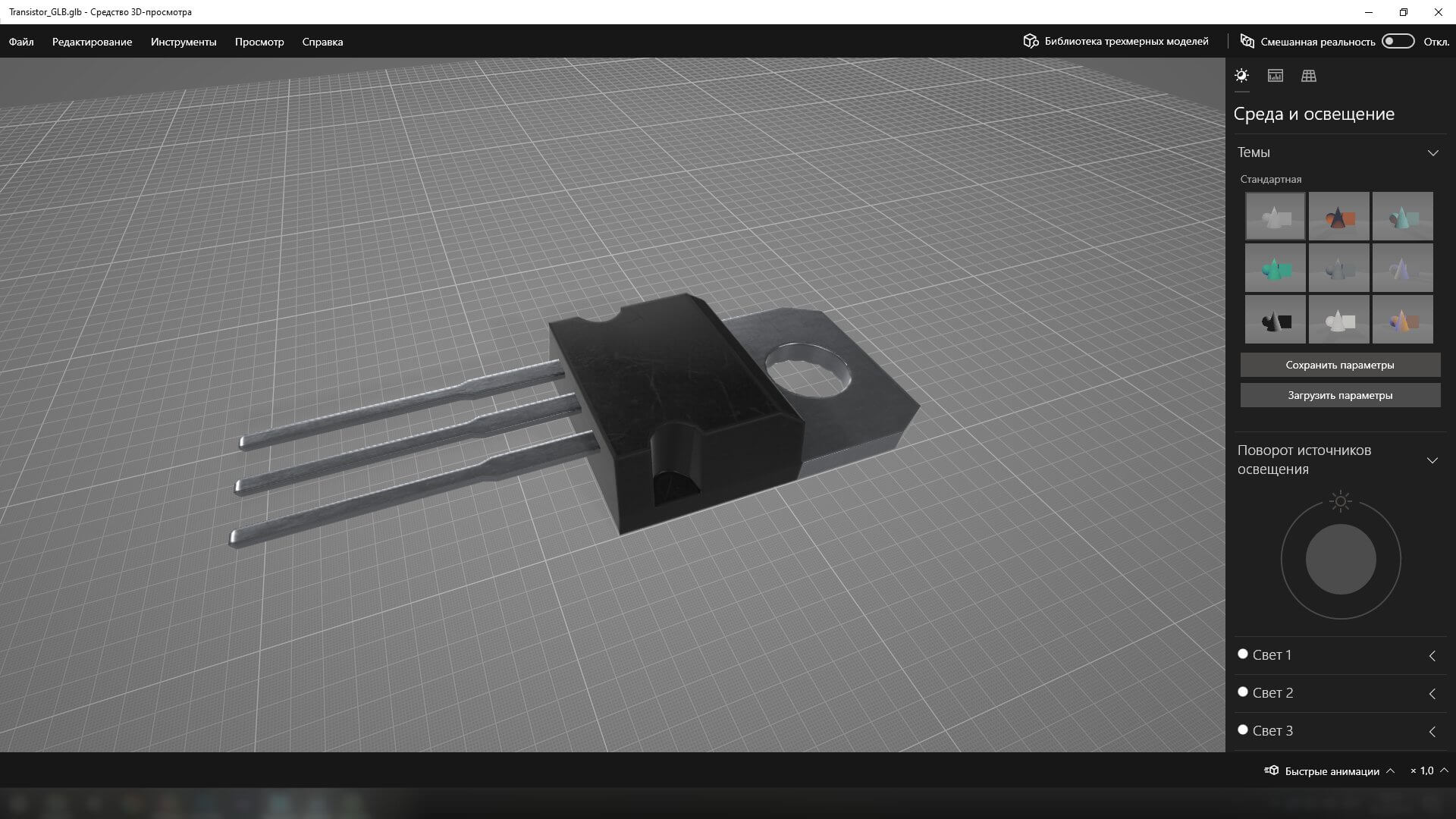Click the Mixed Reality icon

1247,41
